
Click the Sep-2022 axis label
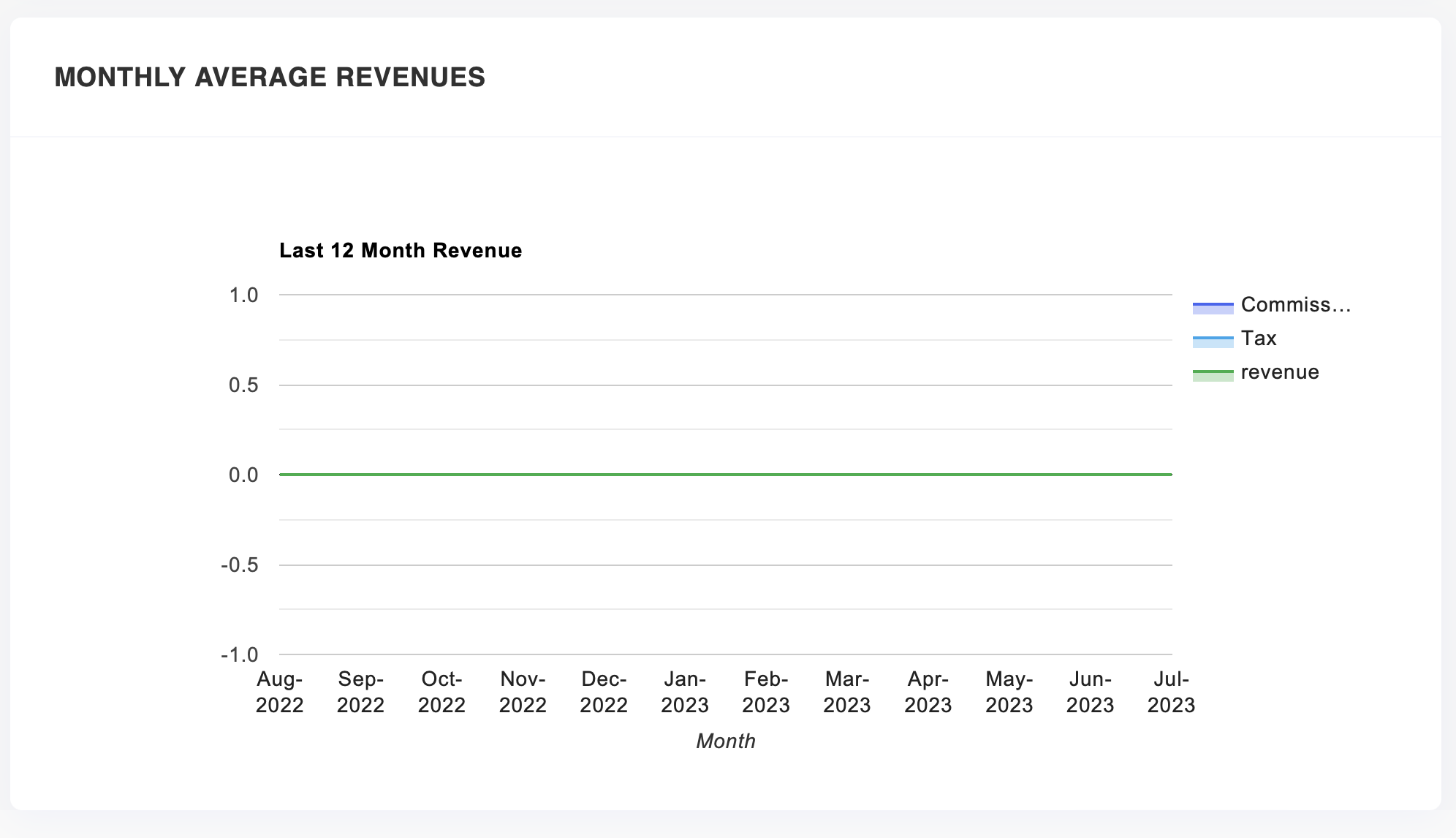360,692
